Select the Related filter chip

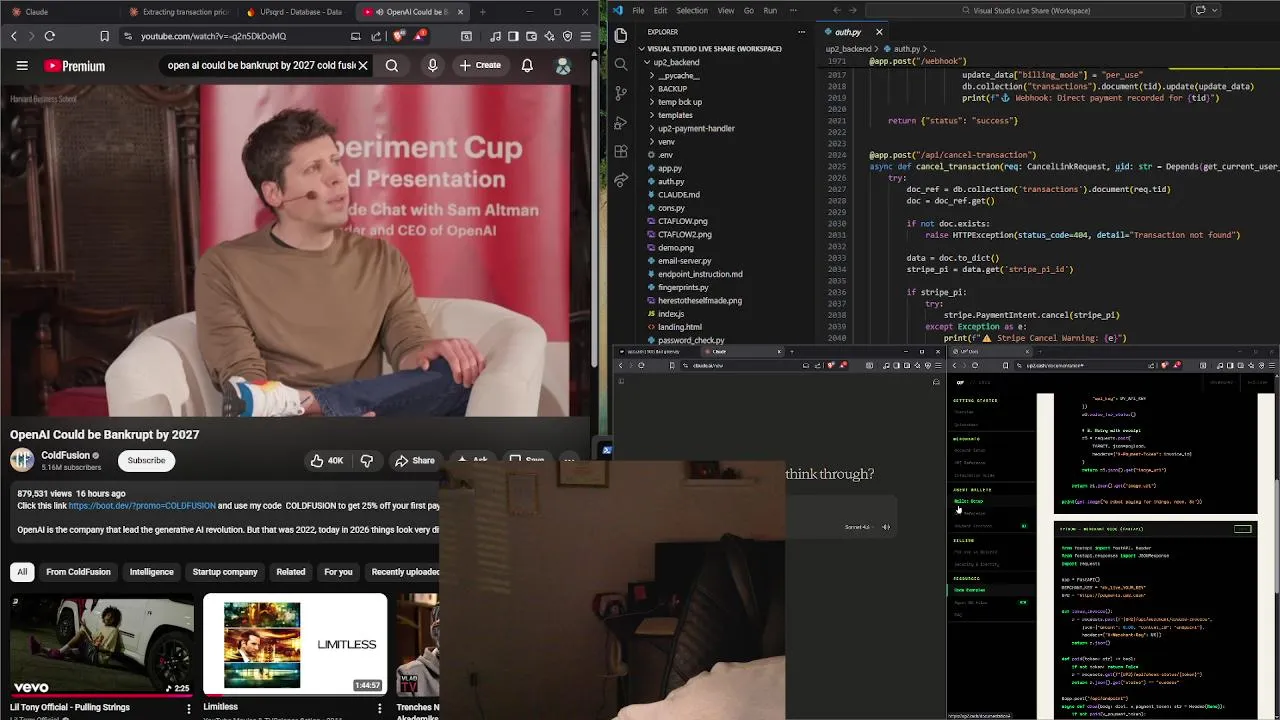point(291,572)
